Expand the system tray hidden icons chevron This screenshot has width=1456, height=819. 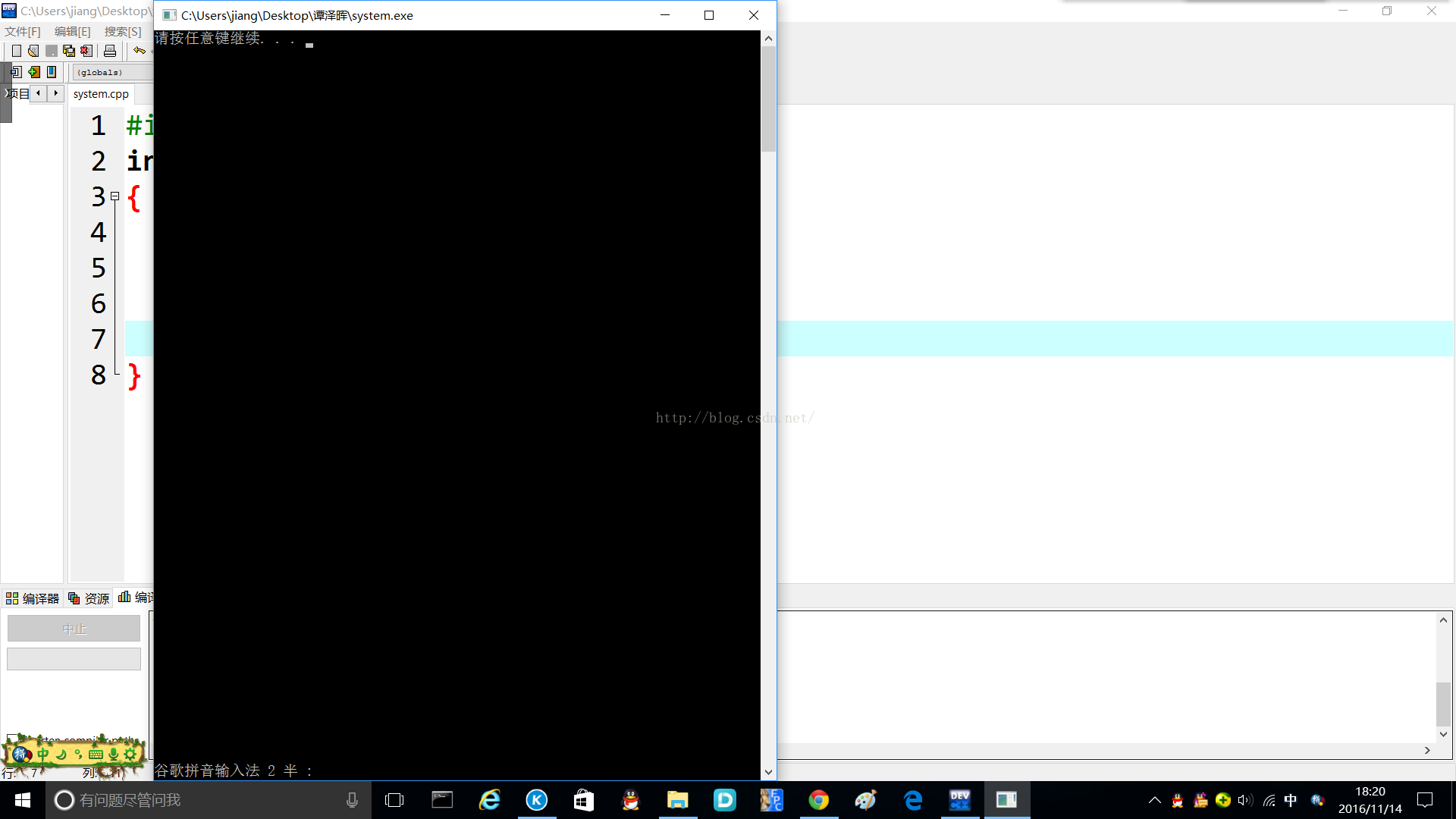click(x=1154, y=800)
